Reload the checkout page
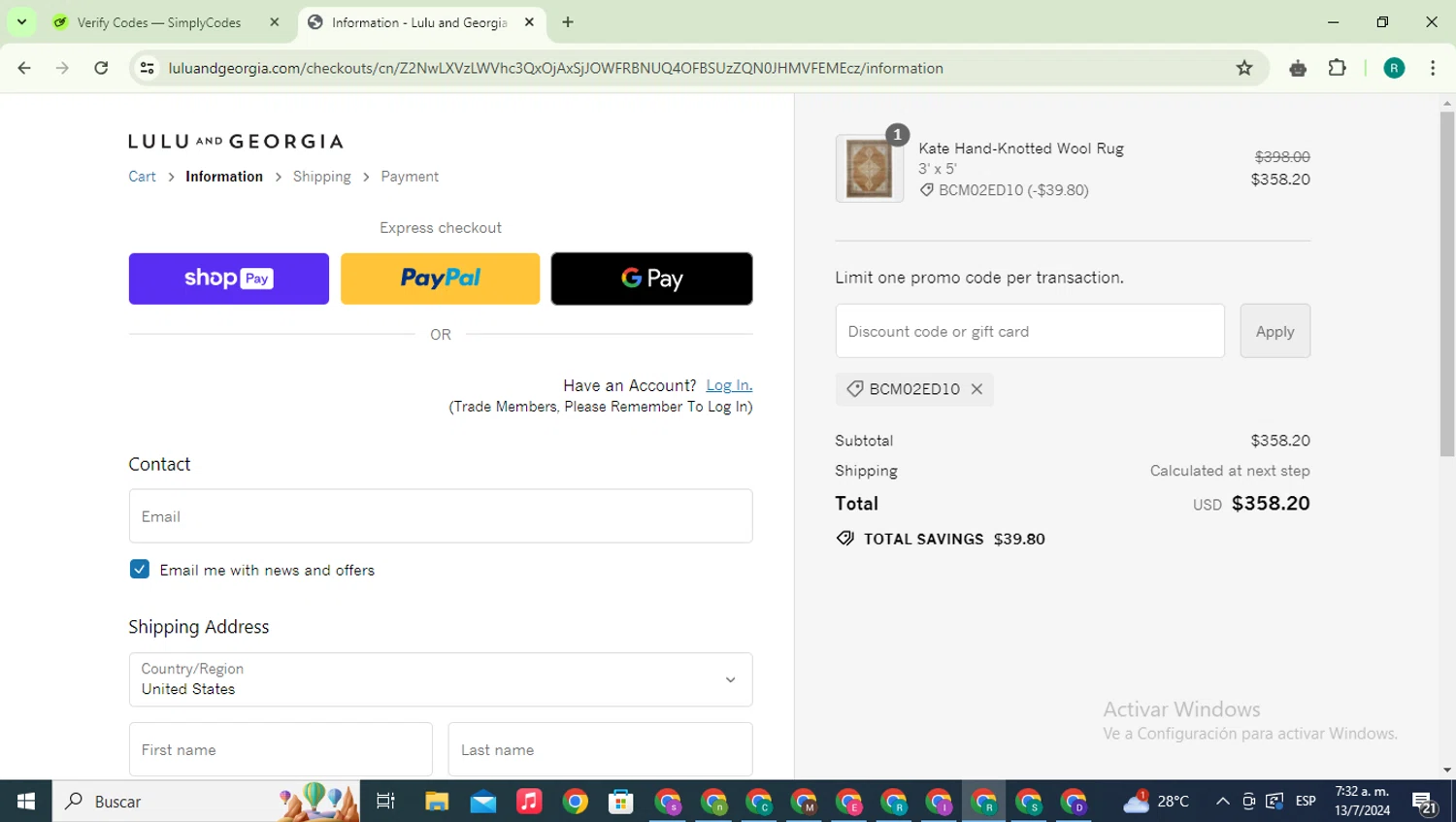 click(101, 68)
